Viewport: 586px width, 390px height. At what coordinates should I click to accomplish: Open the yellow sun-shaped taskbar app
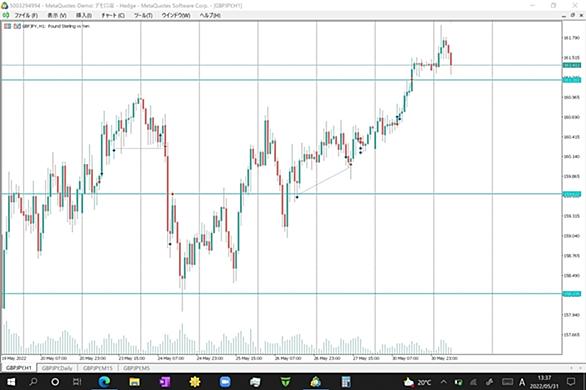tap(195, 382)
